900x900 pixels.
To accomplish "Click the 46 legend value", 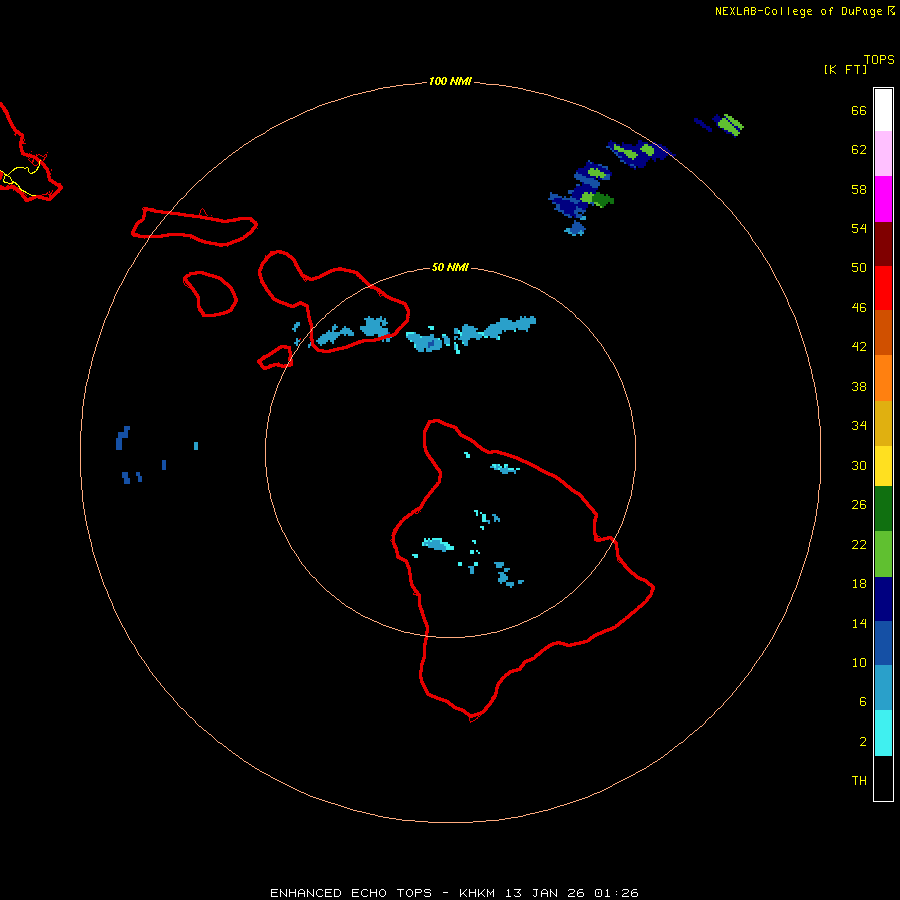I will [x=859, y=307].
